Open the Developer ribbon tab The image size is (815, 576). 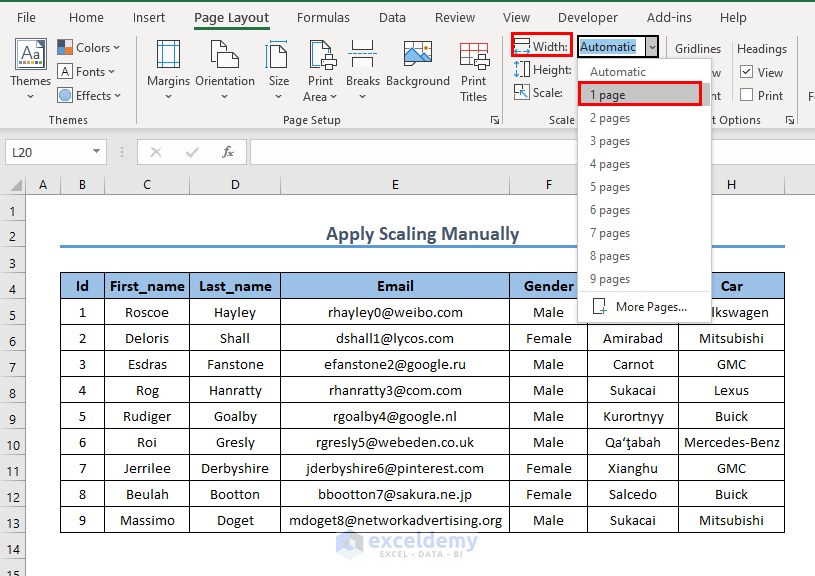tap(588, 17)
